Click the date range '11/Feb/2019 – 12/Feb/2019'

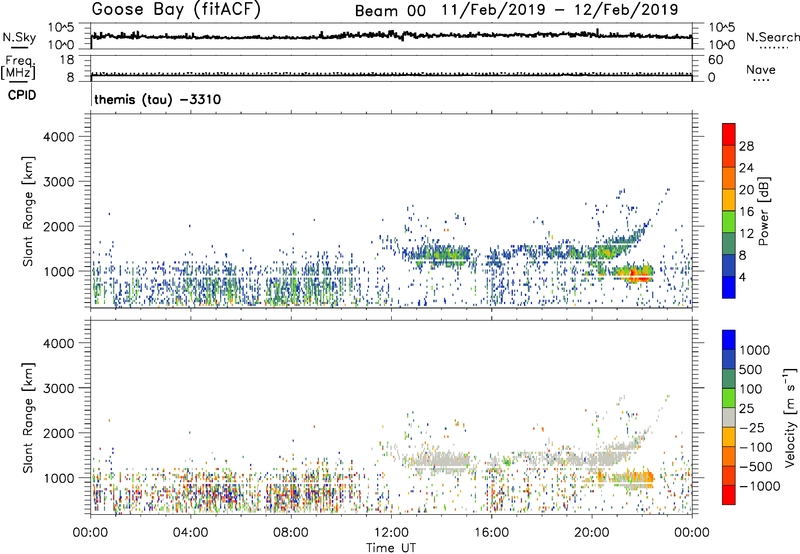tap(561, 10)
